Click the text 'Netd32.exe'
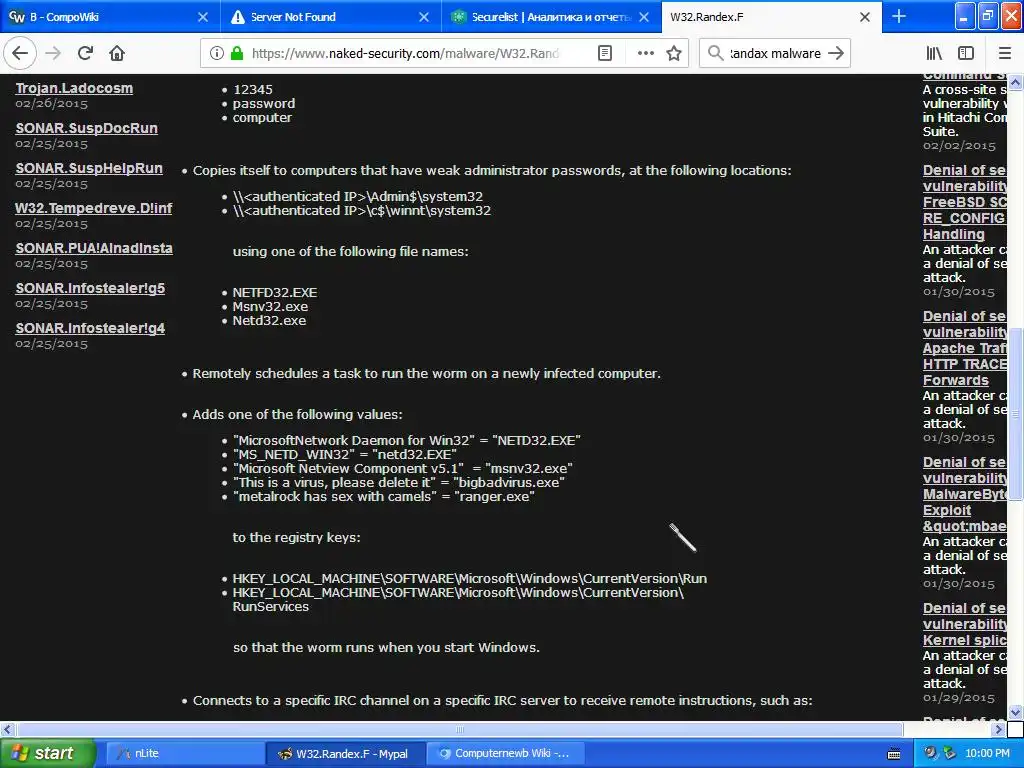Screen dimensions: 1024x768 269,320
